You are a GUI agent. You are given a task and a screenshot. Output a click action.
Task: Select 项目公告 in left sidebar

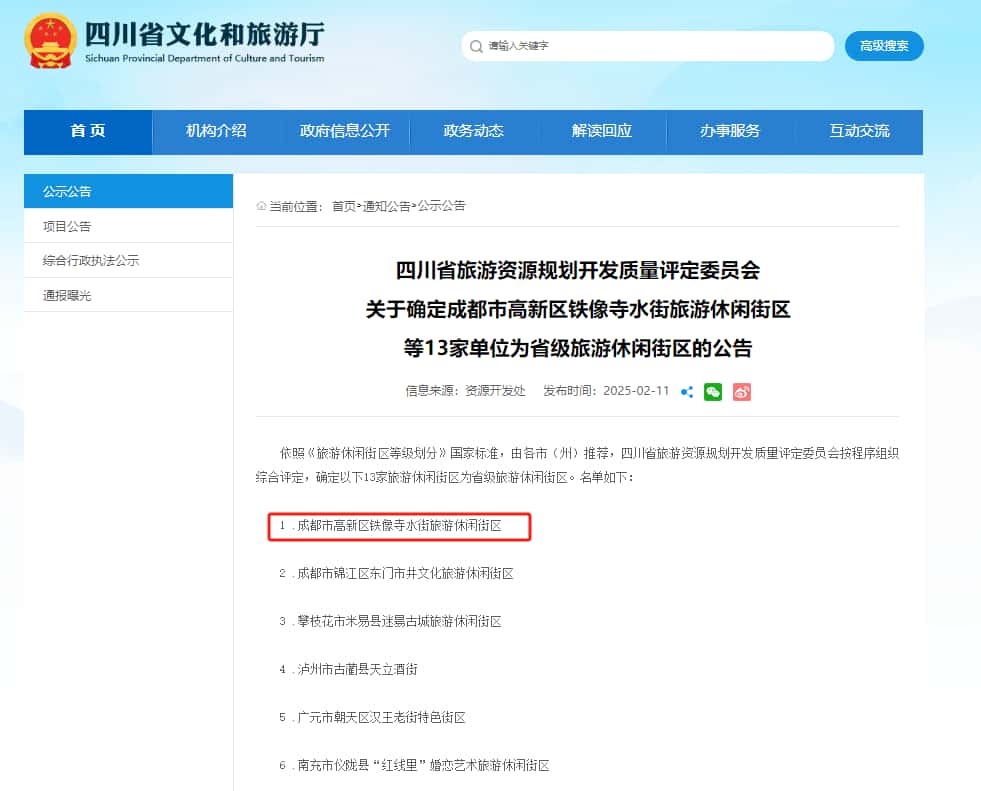(128, 226)
